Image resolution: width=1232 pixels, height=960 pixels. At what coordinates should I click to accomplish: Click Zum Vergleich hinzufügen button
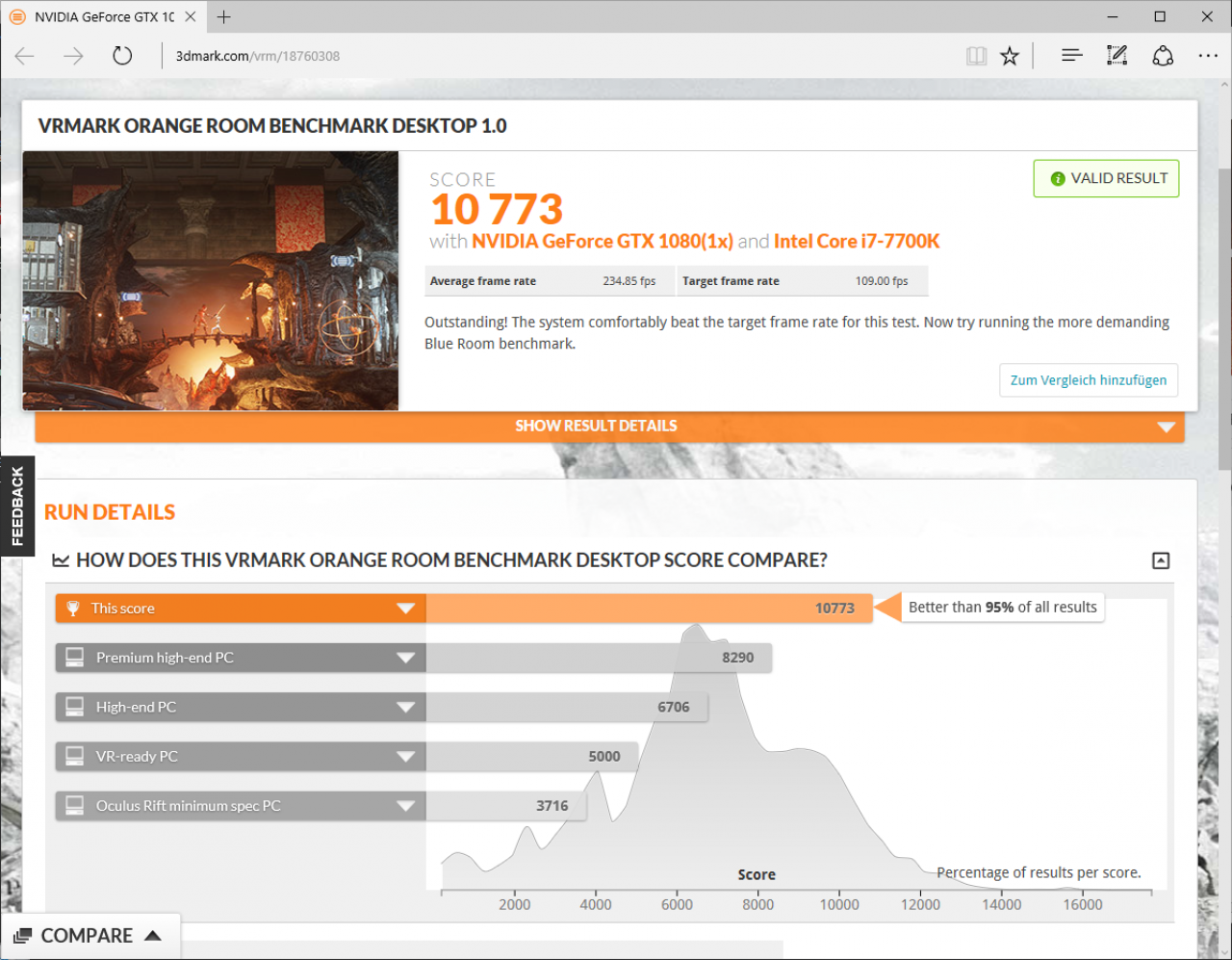1089,380
